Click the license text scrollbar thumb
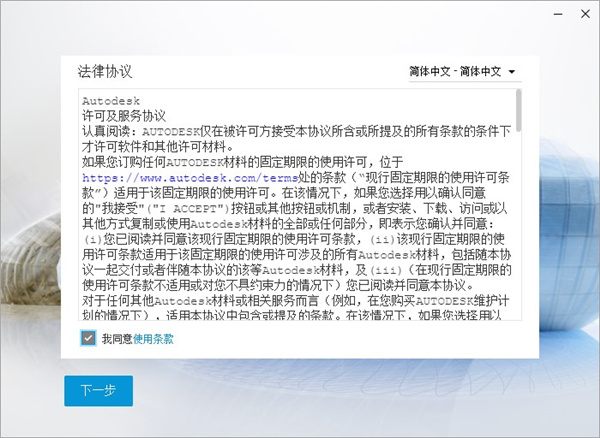 click(x=518, y=110)
